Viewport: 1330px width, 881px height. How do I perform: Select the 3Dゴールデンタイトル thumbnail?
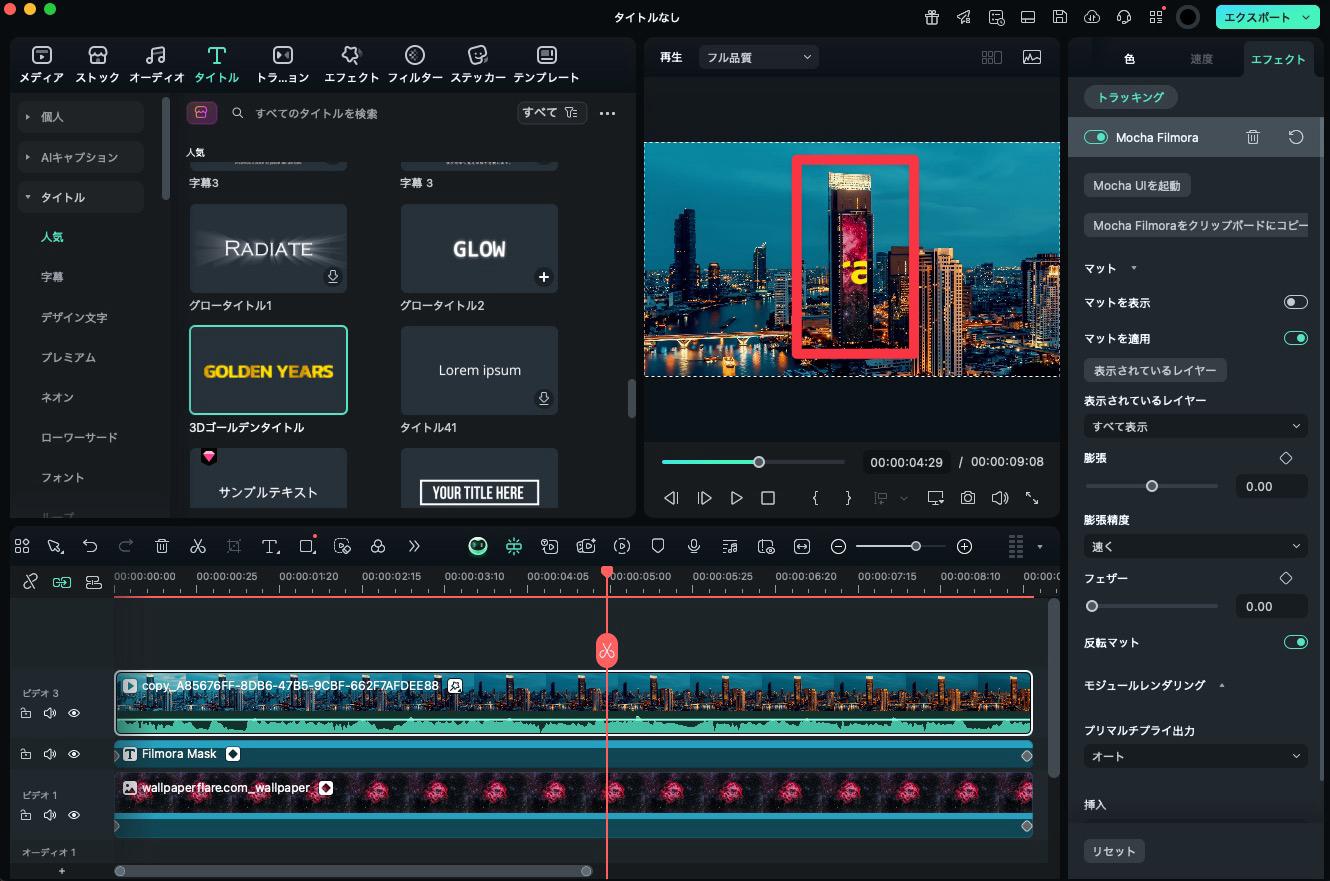pos(268,370)
